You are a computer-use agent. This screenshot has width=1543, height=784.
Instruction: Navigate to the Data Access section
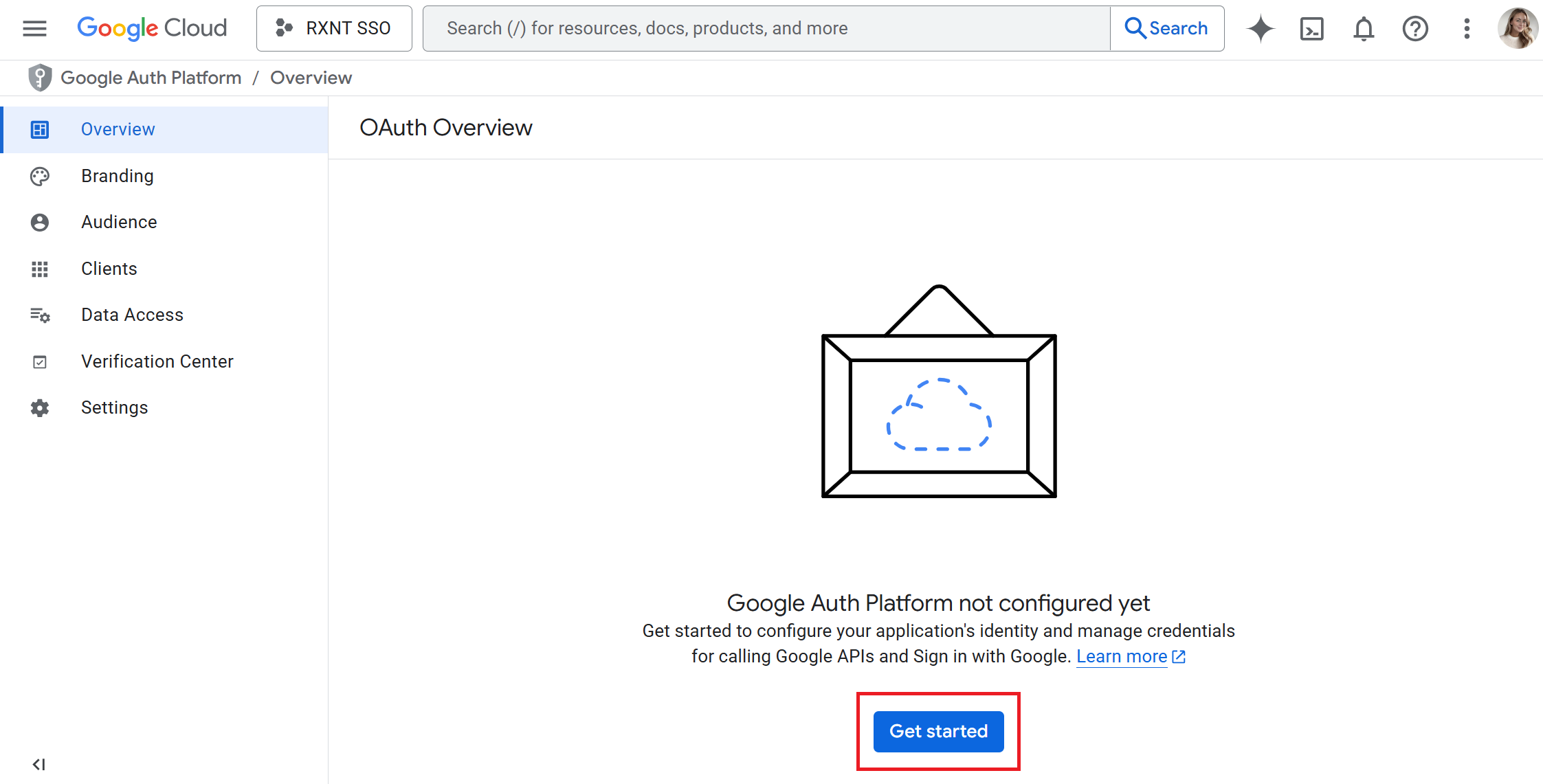pyautogui.click(x=132, y=315)
